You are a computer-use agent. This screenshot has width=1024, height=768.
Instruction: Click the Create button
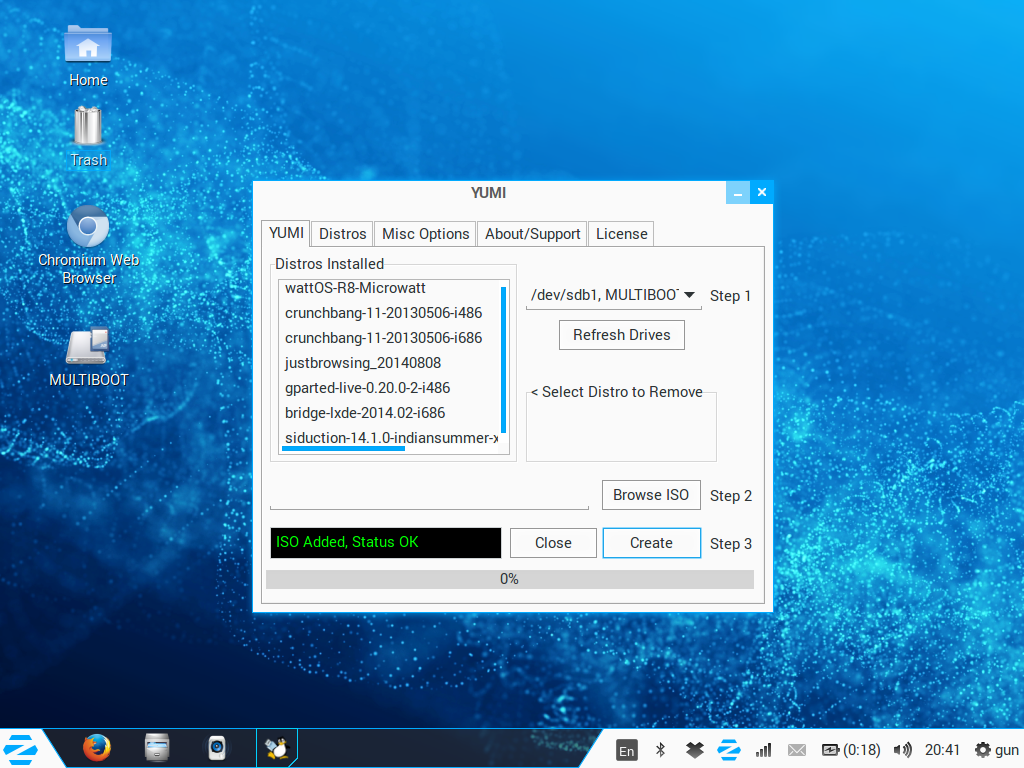652,543
